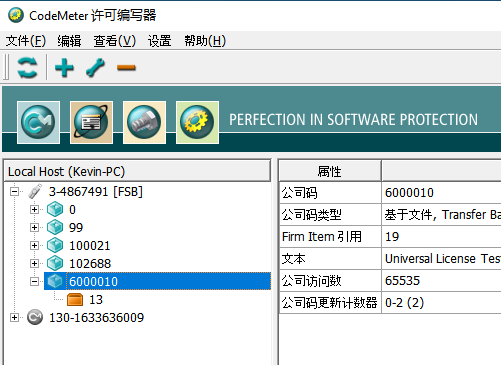Click the wrench edit toolbar icon
Screen dimensions: 501x365
point(95,68)
